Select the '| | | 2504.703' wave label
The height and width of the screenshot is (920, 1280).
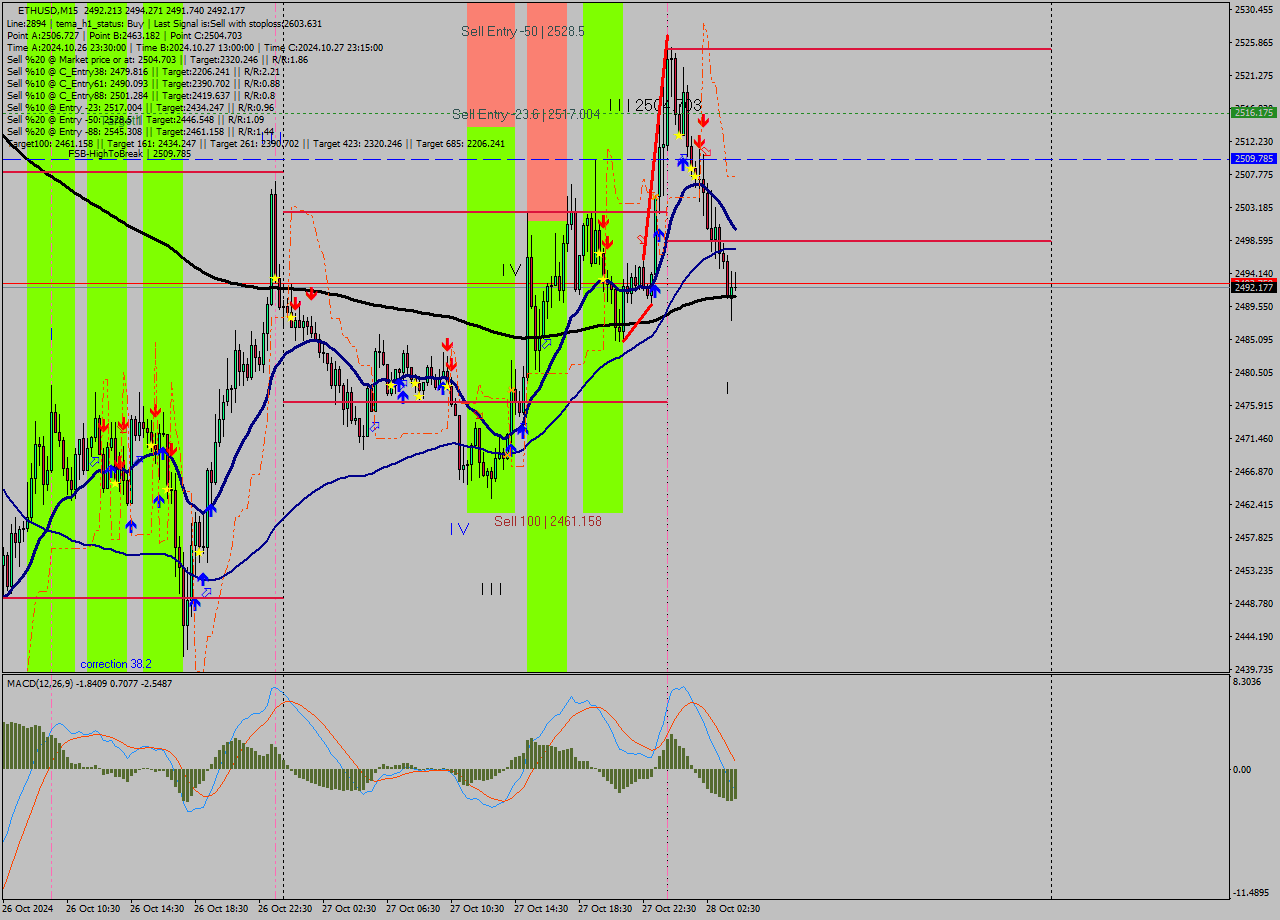click(x=655, y=105)
